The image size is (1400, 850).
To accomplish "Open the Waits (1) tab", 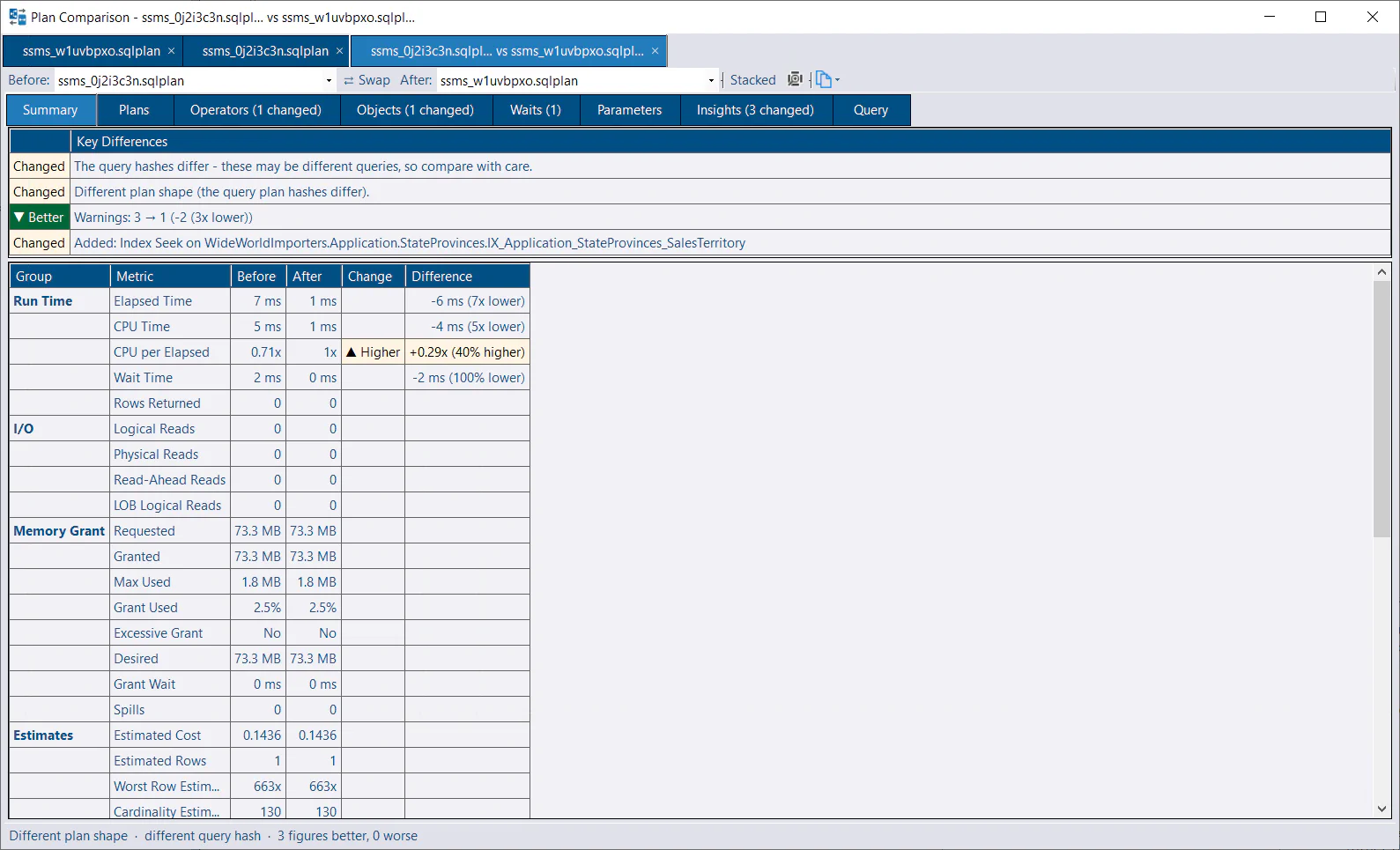I will pos(536,110).
